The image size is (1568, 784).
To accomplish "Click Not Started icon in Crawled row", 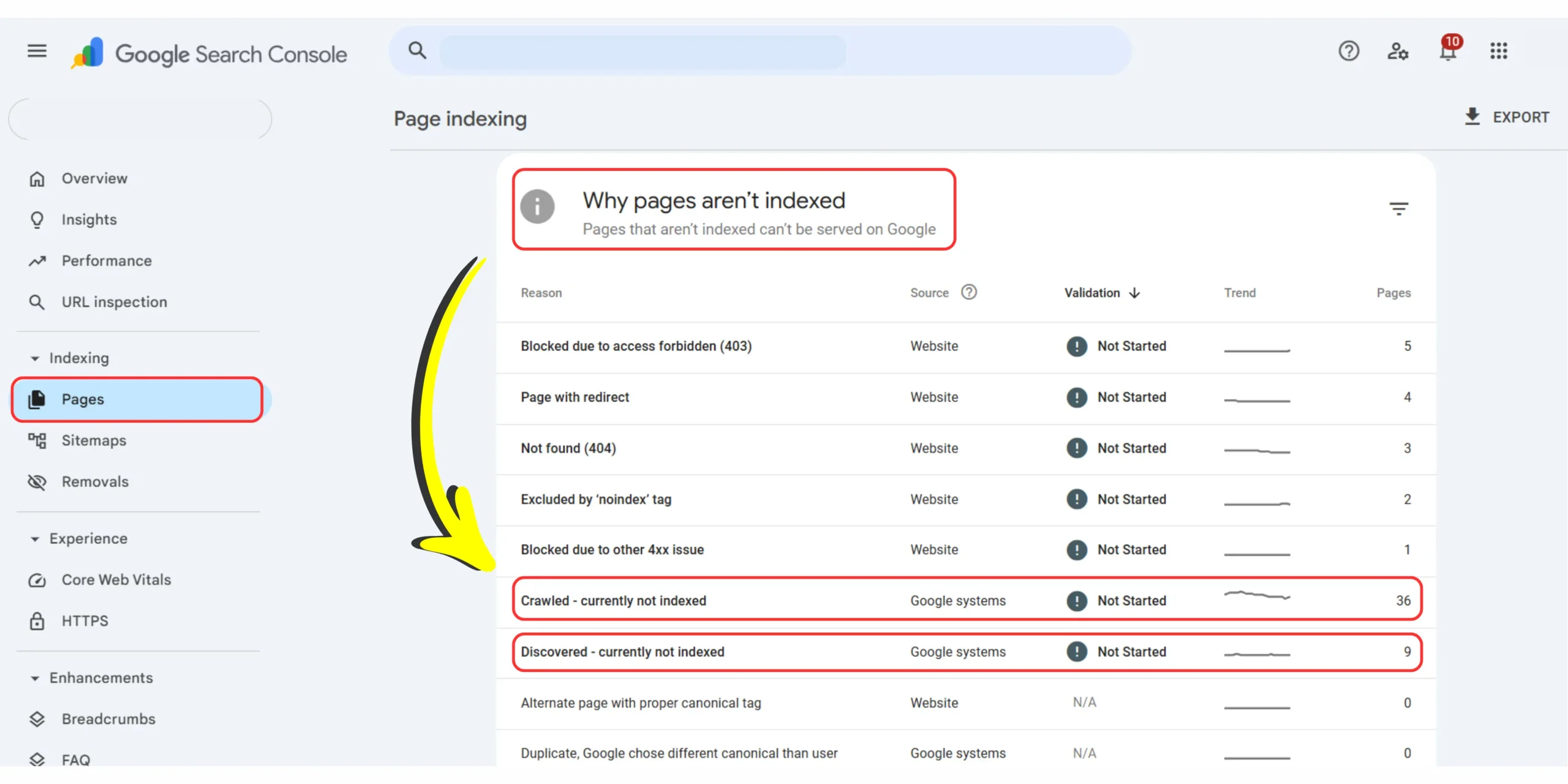I will 1076,601.
